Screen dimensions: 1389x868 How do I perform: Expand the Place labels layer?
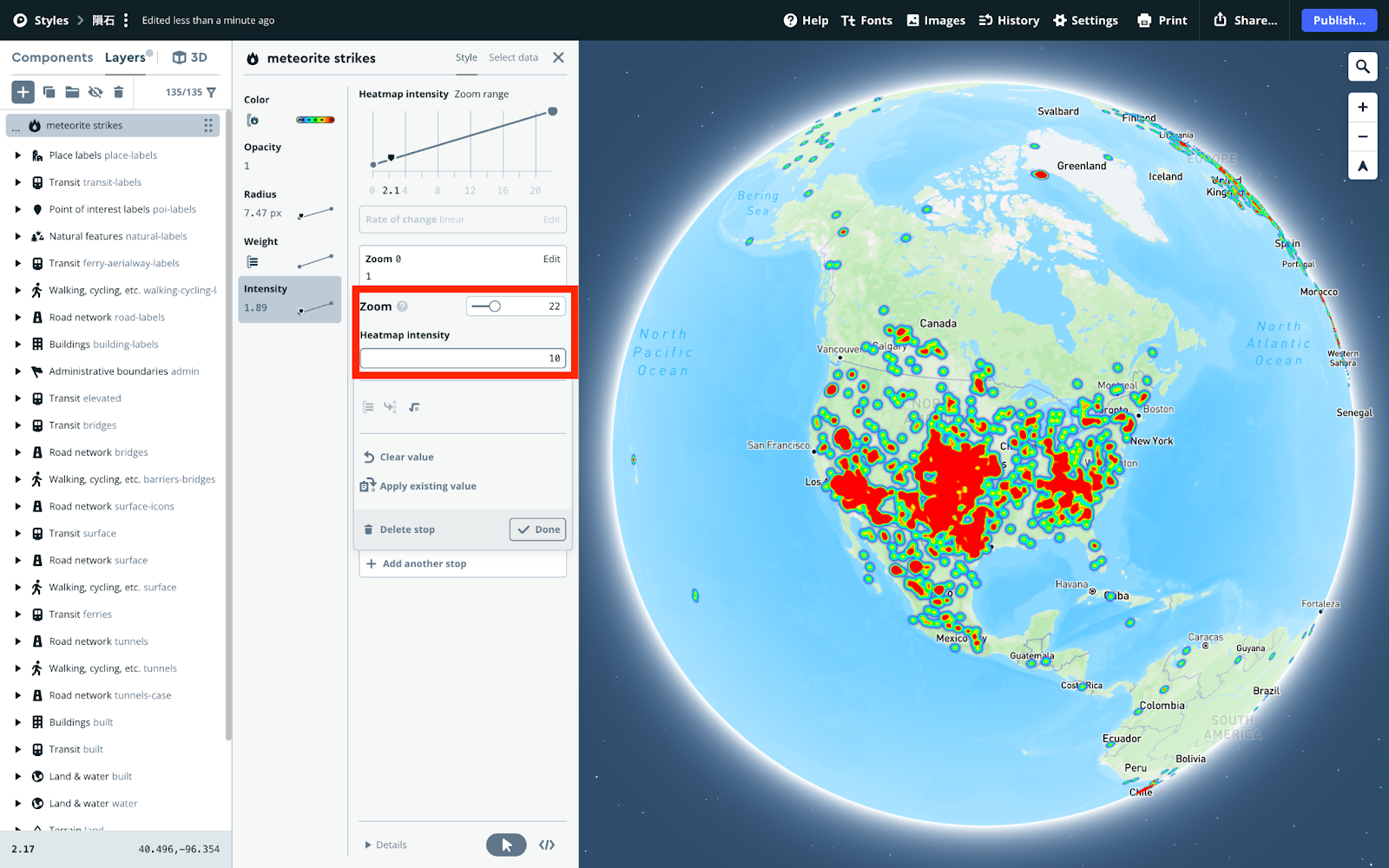coord(17,155)
